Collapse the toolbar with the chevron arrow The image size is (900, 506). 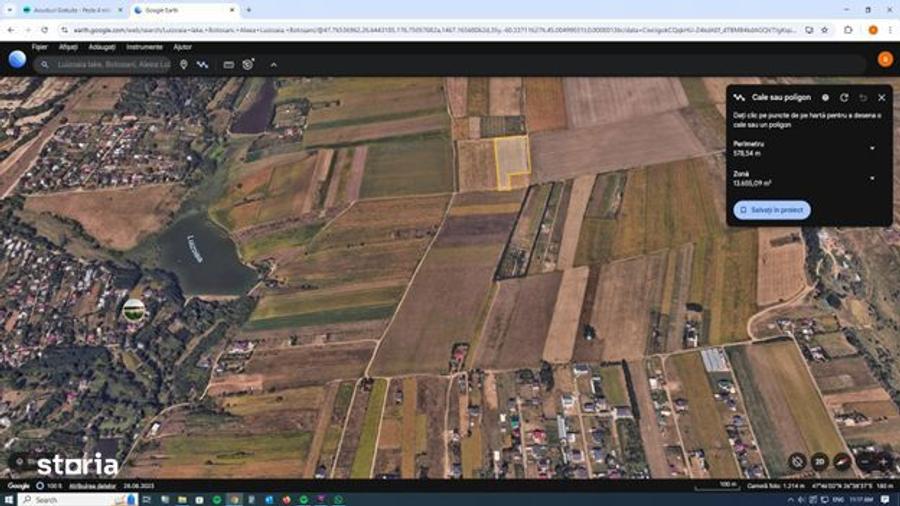(274, 65)
